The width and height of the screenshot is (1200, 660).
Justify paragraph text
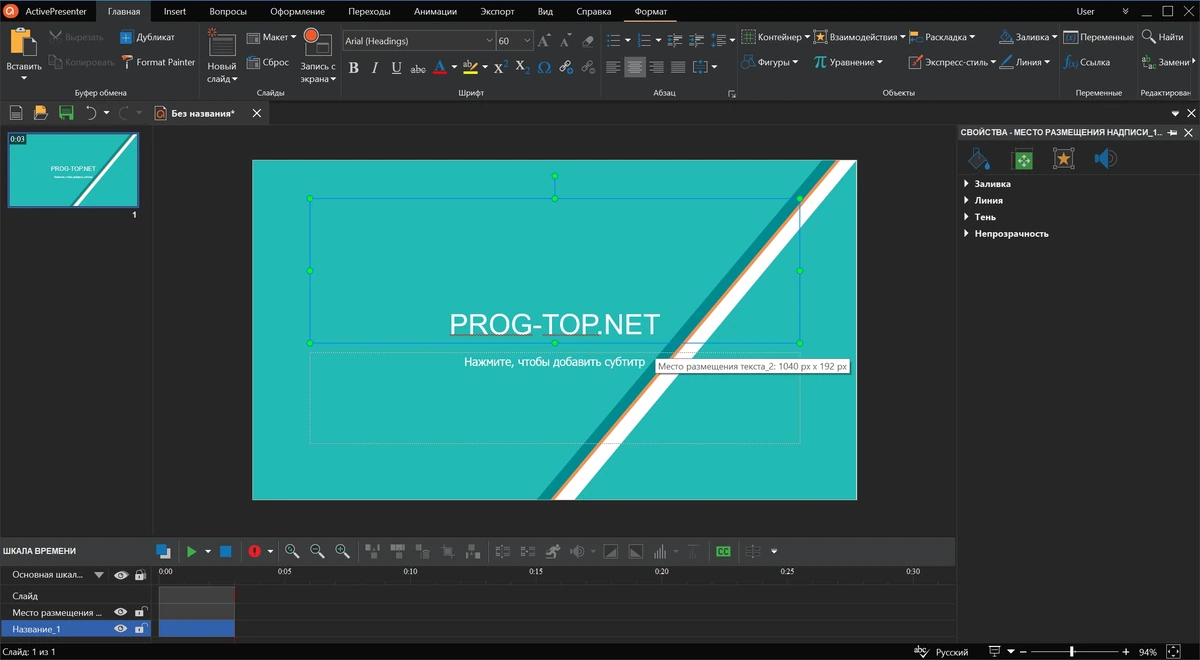click(x=678, y=67)
